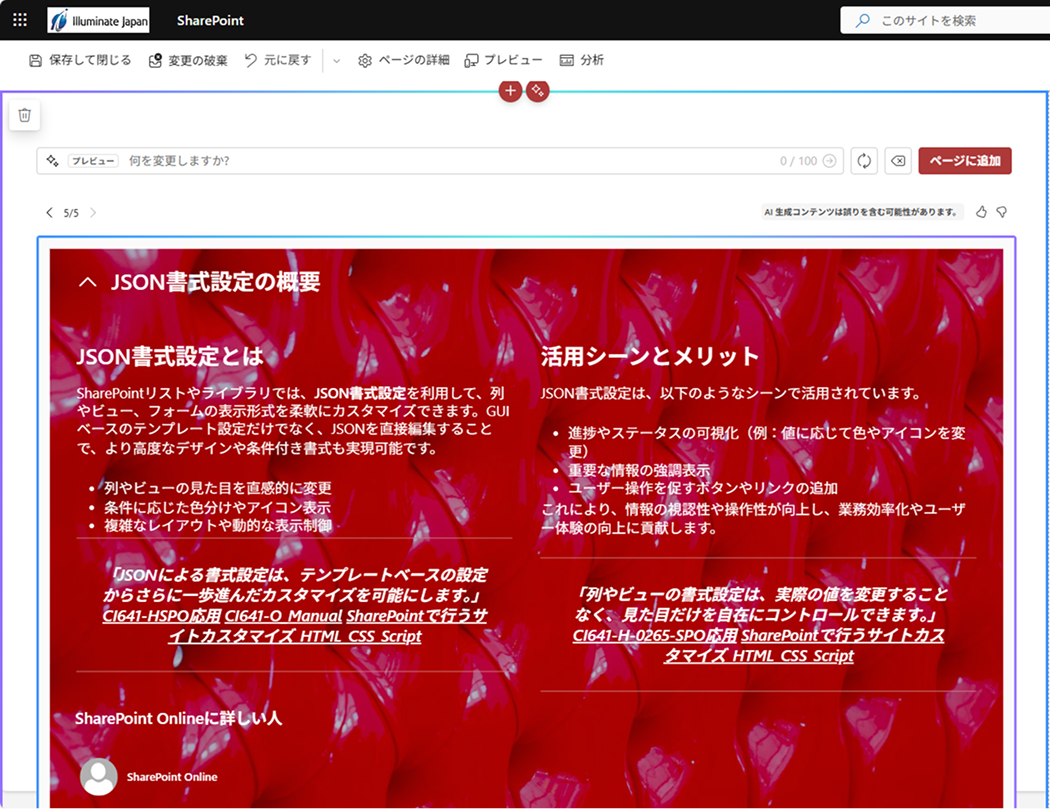Screen dimensions: 1050x809
Task: Open the CI641-H-0265-SPO応用 link
Action: point(655,636)
